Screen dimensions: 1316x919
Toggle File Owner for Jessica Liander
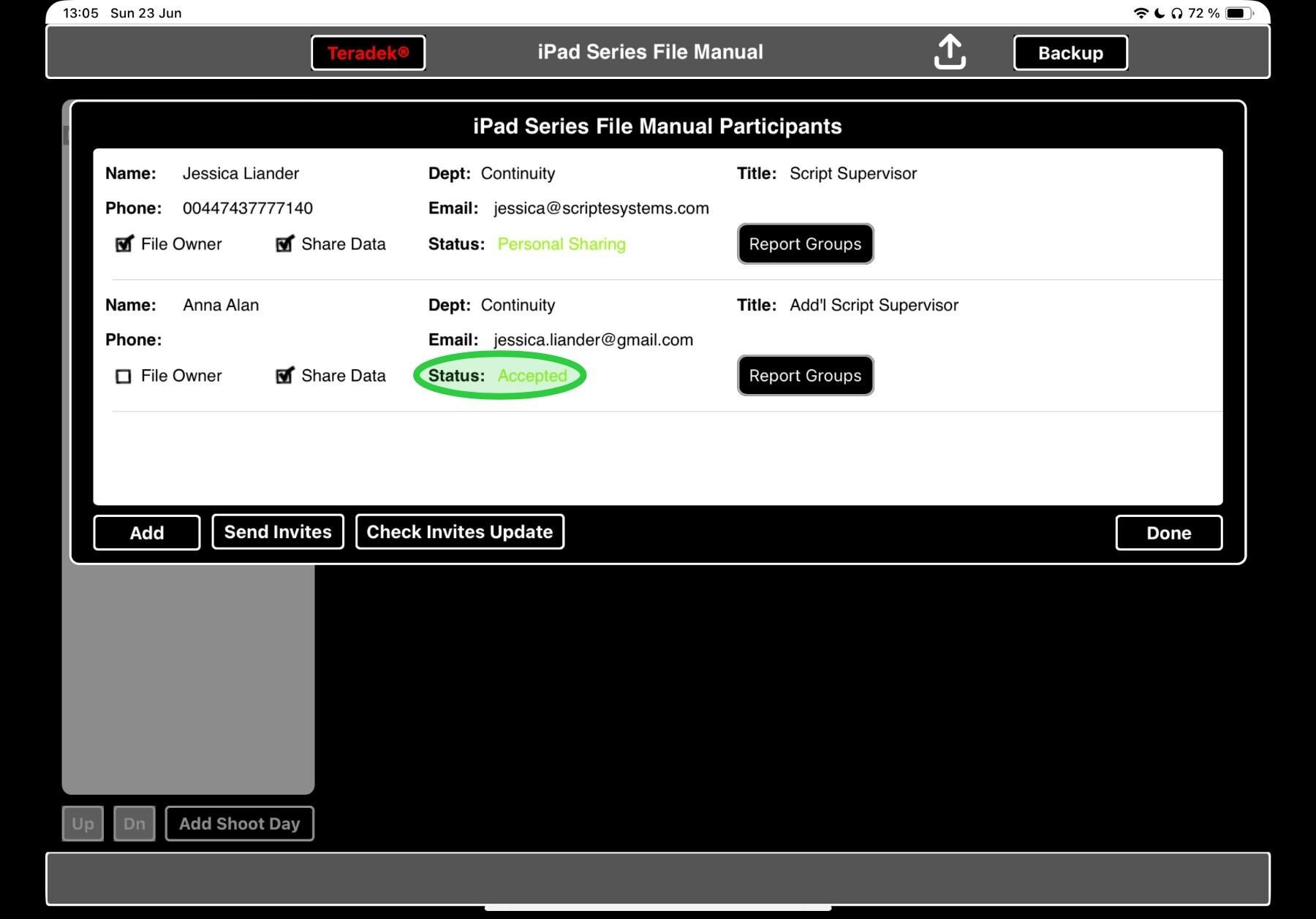[124, 243]
